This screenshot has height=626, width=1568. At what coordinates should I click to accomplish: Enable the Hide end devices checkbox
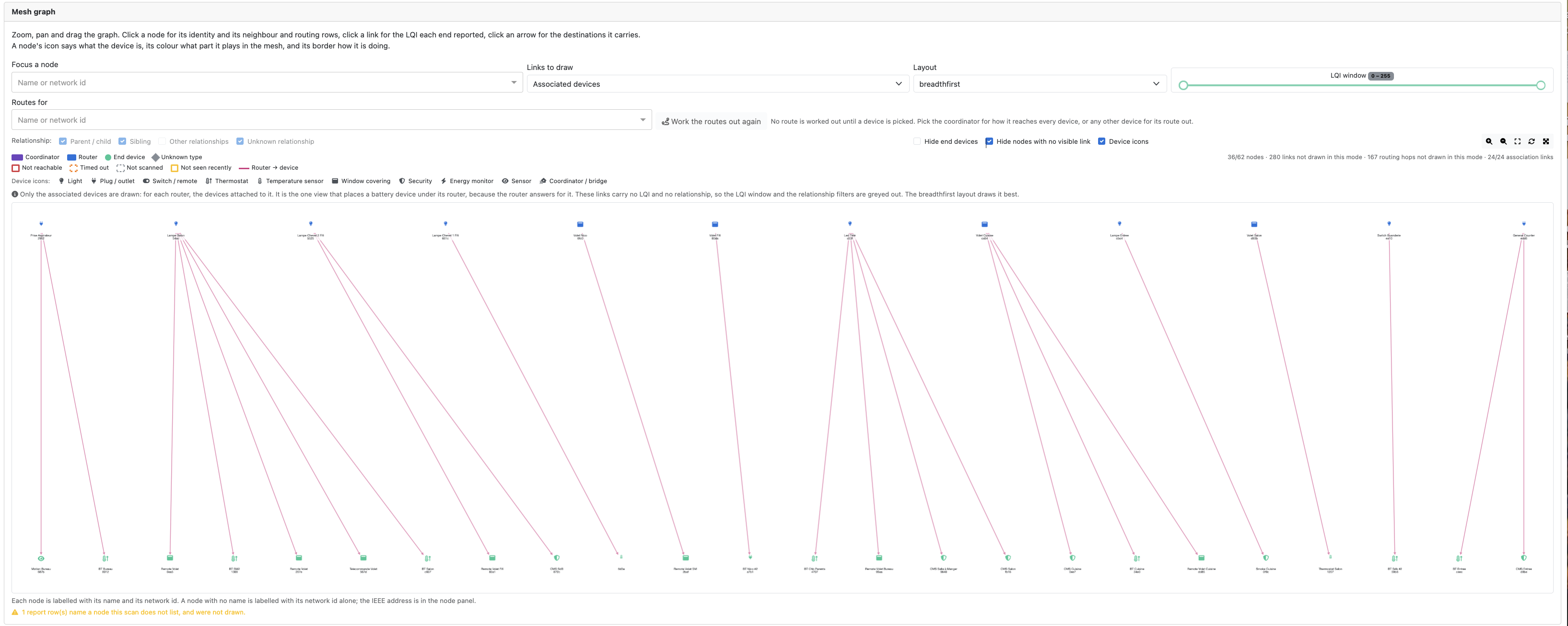coord(917,141)
